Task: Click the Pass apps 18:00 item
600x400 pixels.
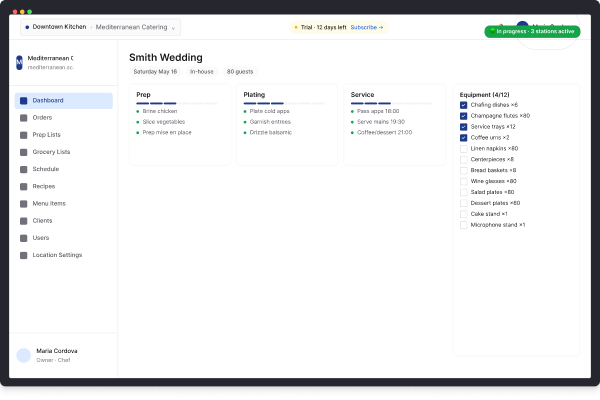Action: [375, 111]
